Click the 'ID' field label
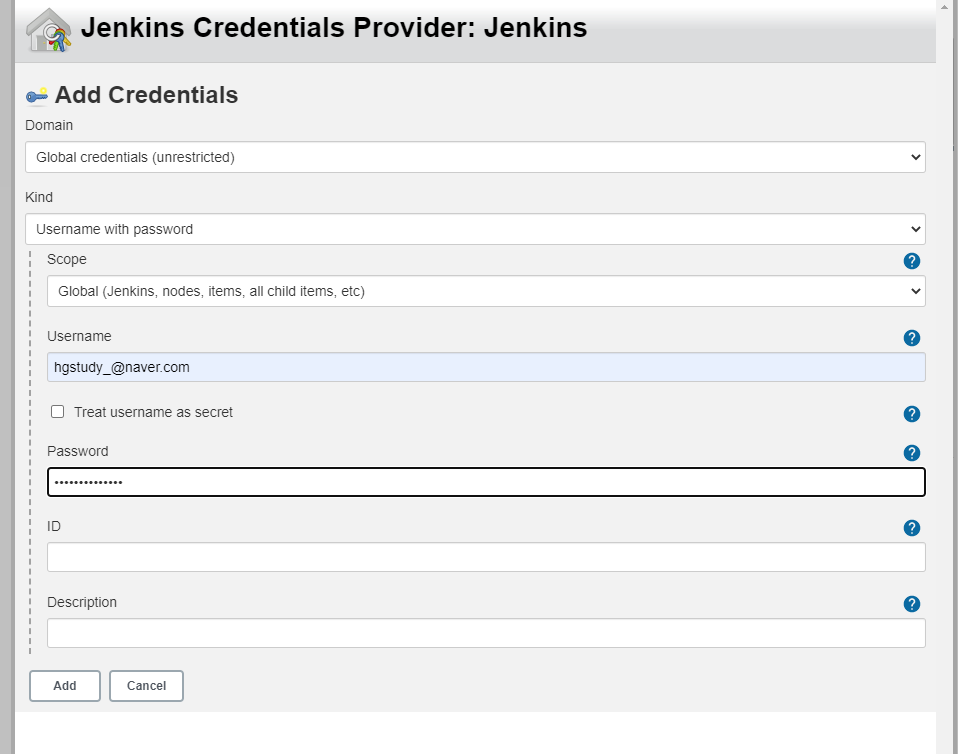 point(54,526)
